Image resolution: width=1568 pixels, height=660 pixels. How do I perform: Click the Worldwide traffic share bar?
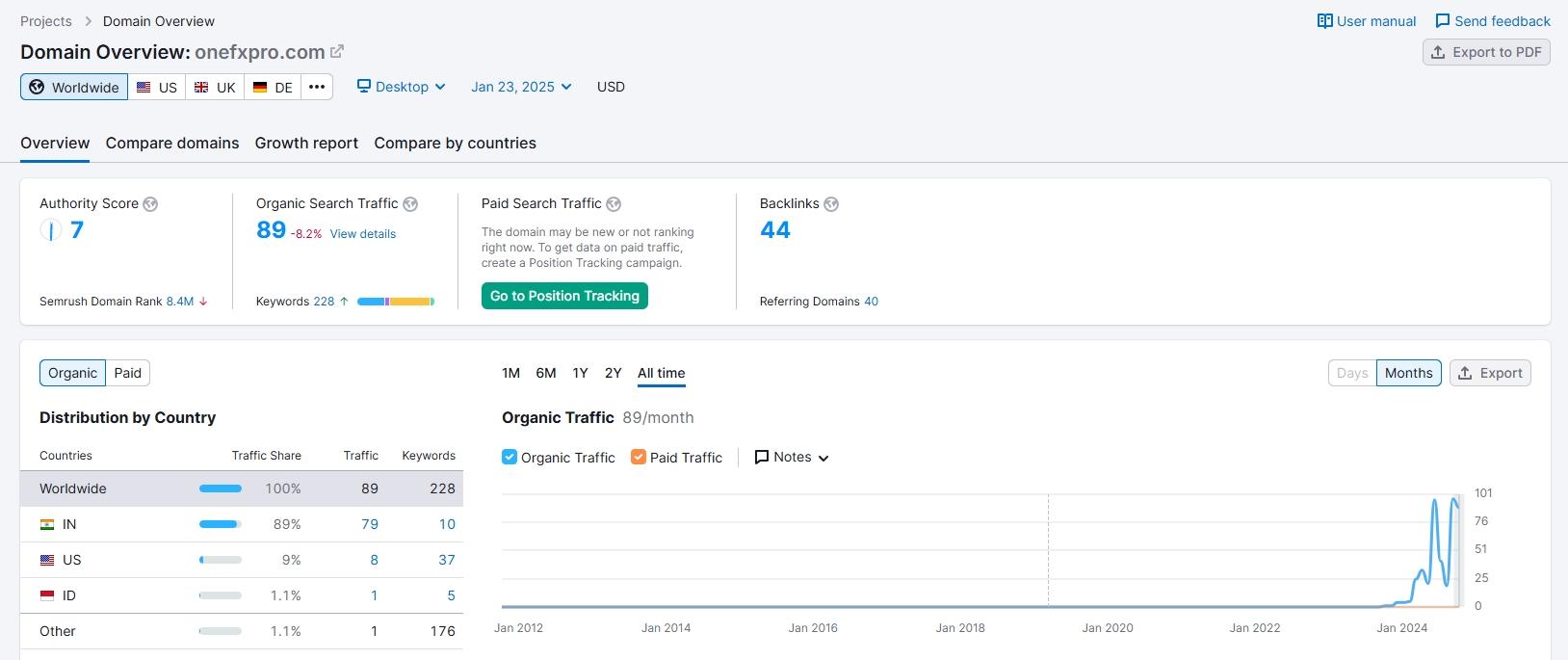[221, 488]
